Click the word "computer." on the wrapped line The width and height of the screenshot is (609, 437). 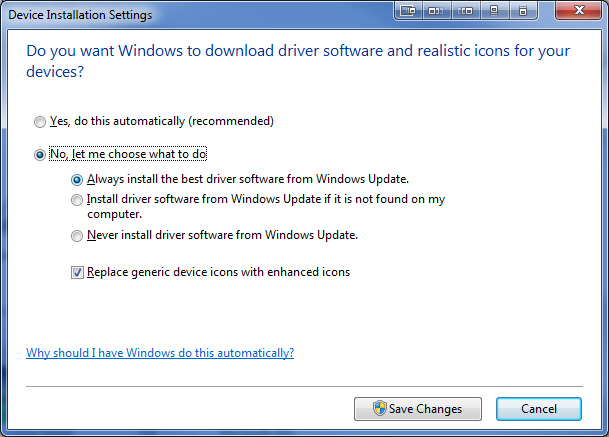114,214
